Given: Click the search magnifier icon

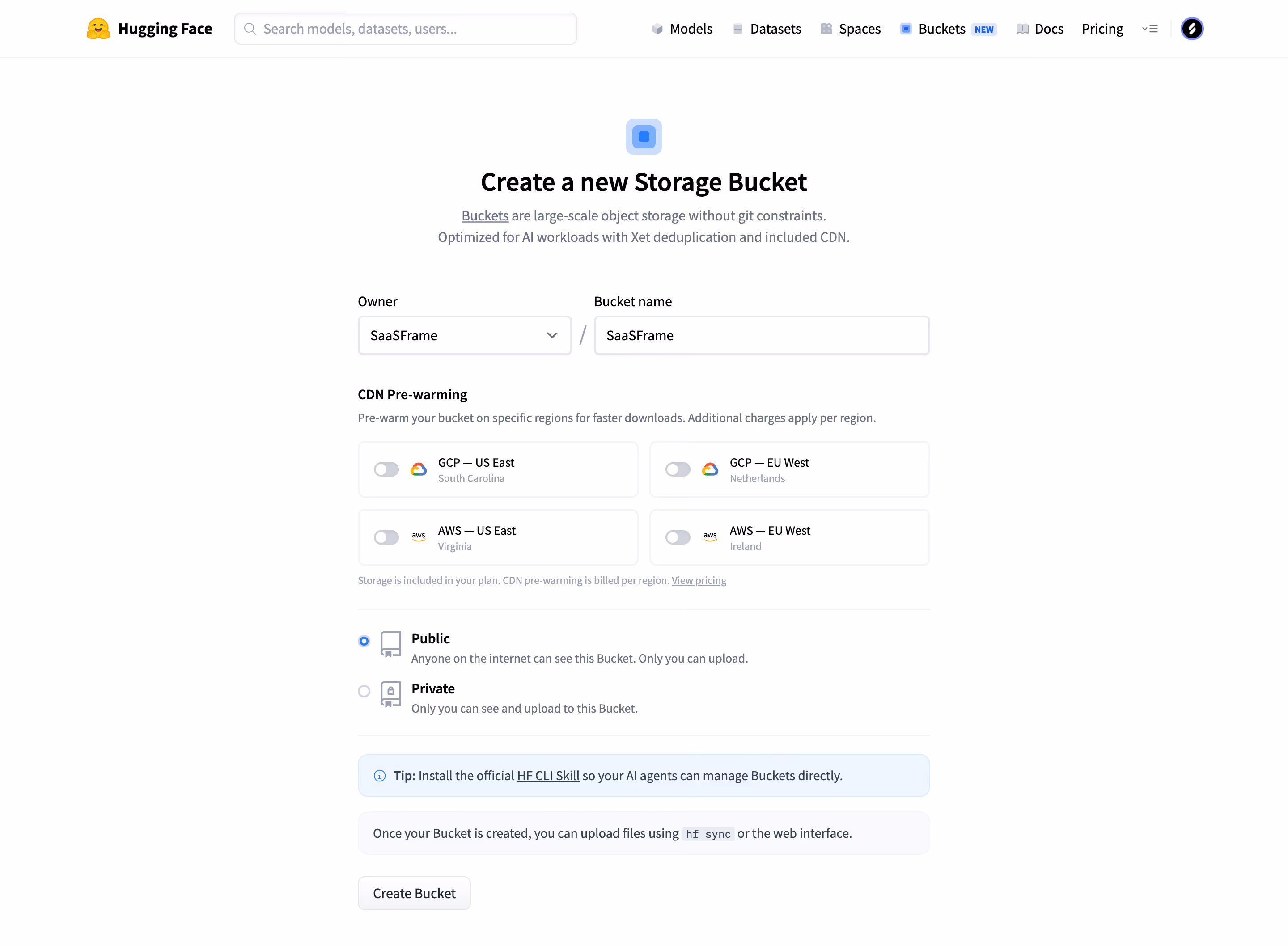Looking at the screenshot, I should tap(250, 29).
